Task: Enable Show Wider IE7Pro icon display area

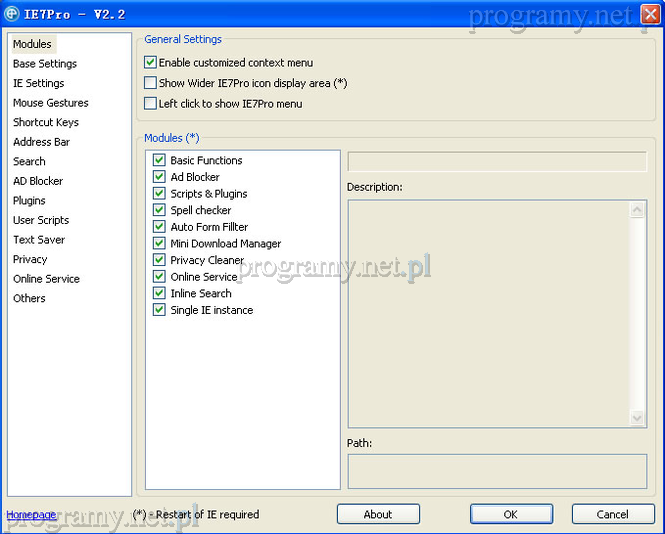Action: click(x=151, y=83)
